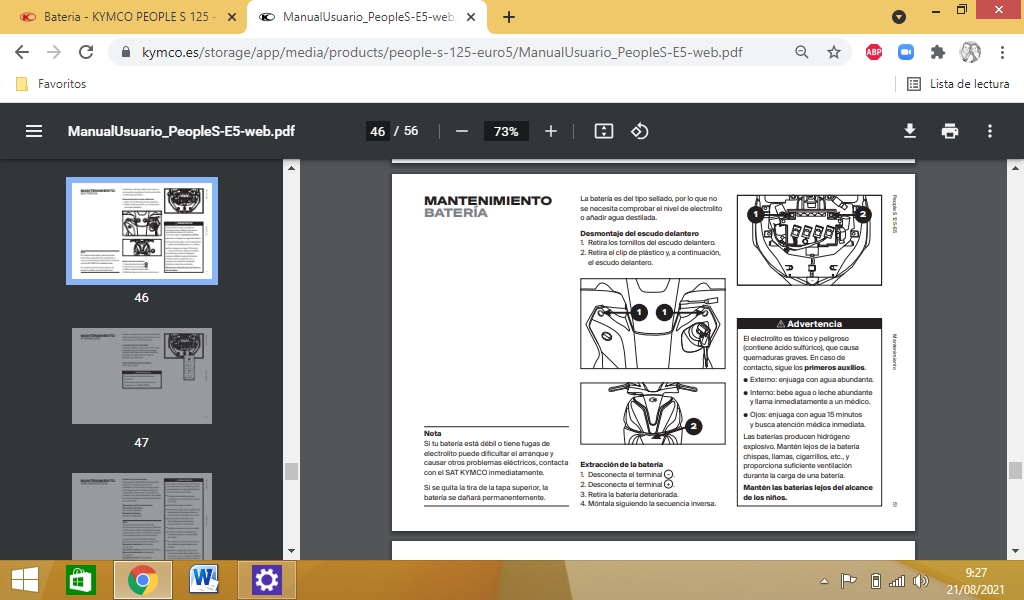Click the volume speaker tray icon

(x=921, y=580)
